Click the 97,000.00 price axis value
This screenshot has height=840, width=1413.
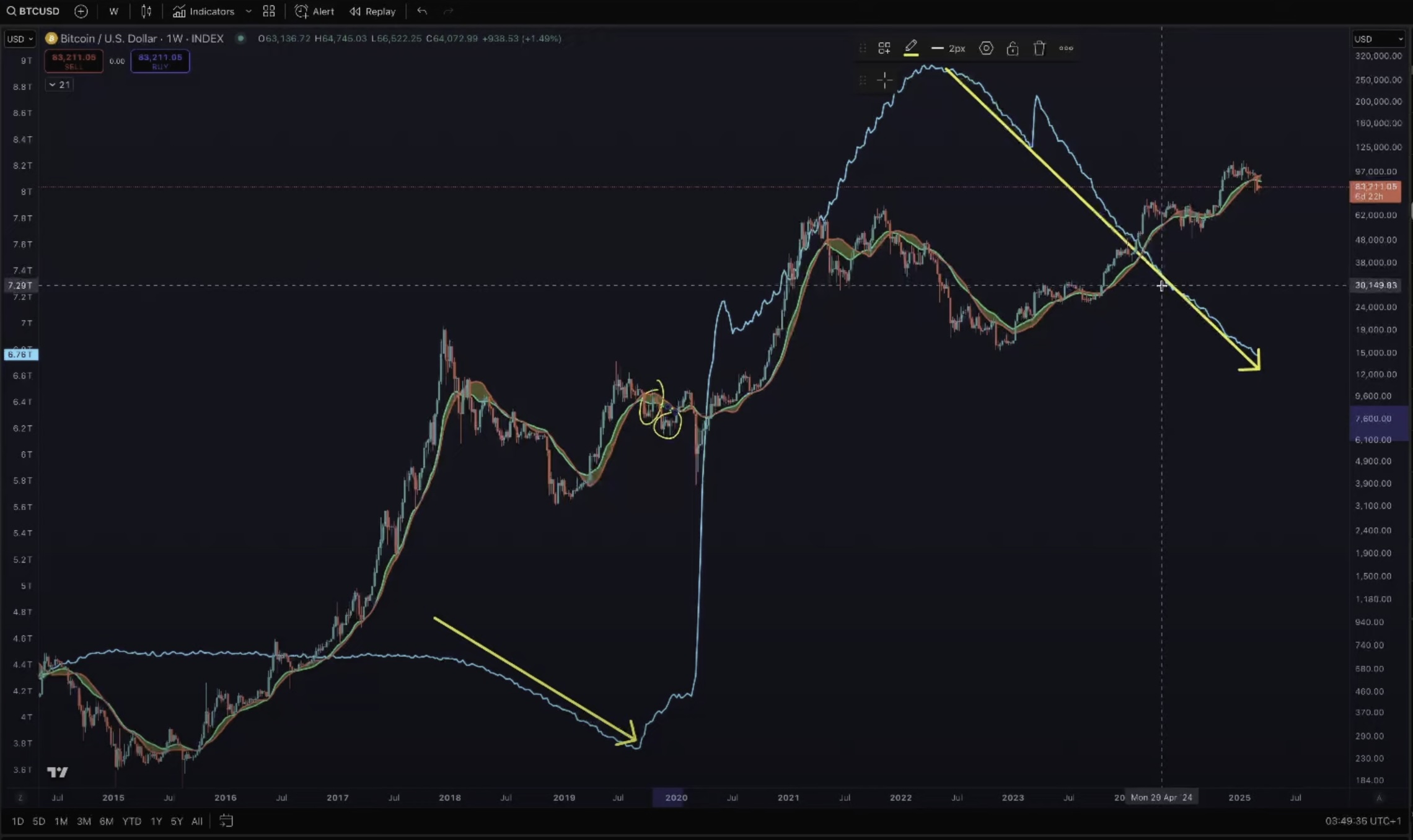click(x=1376, y=172)
